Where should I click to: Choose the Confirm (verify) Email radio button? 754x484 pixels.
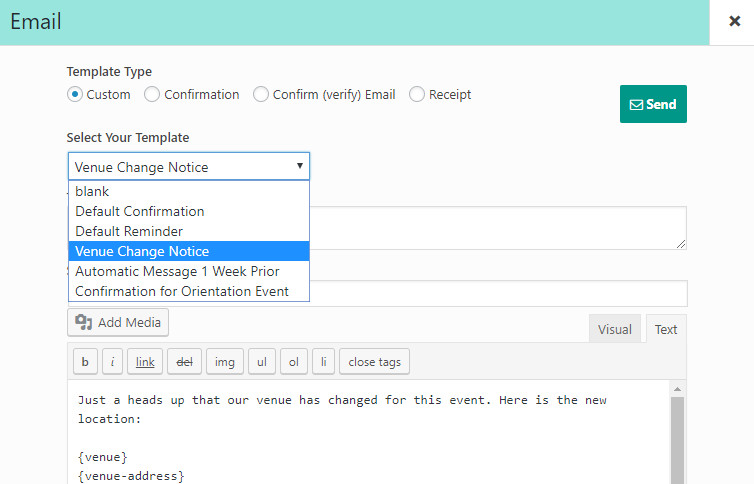coord(261,94)
